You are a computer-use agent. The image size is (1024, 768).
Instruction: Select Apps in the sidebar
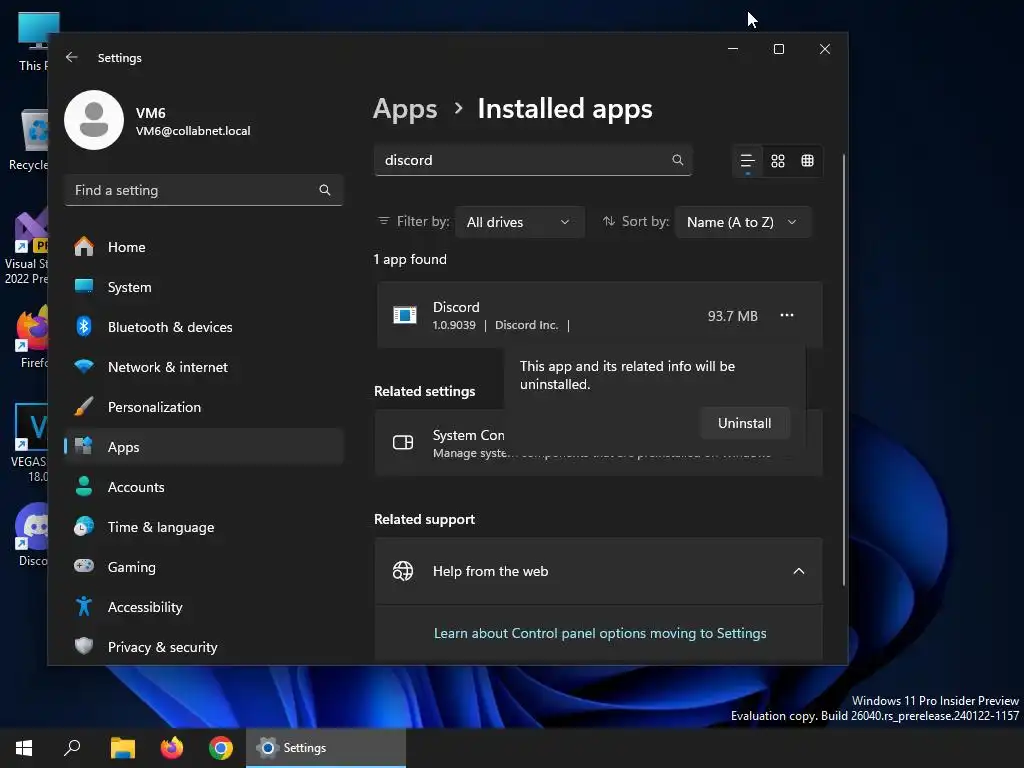tap(204, 447)
